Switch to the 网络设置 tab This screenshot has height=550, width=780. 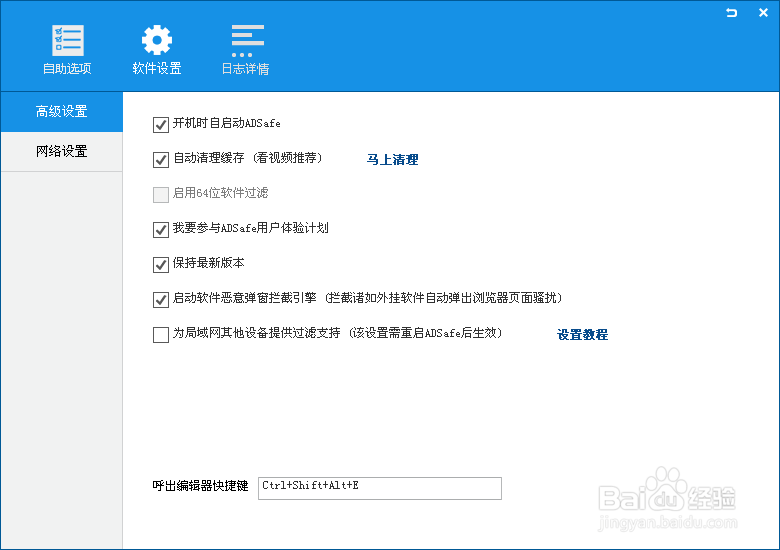(x=62, y=151)
